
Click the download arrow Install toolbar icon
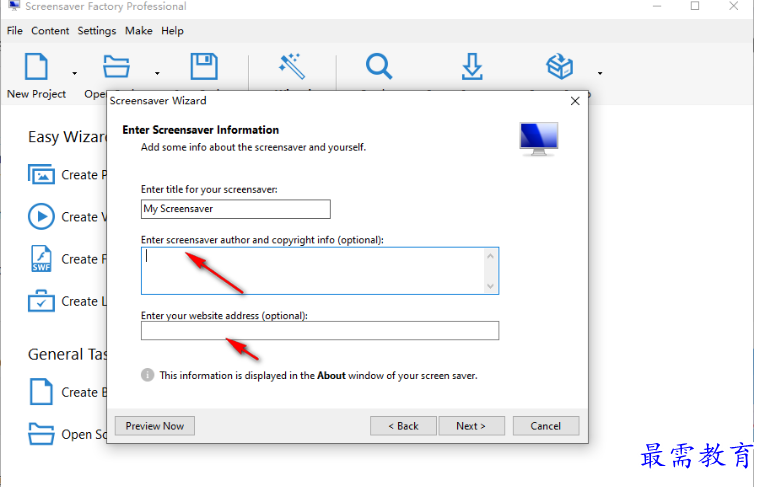[x=472, y=67]
